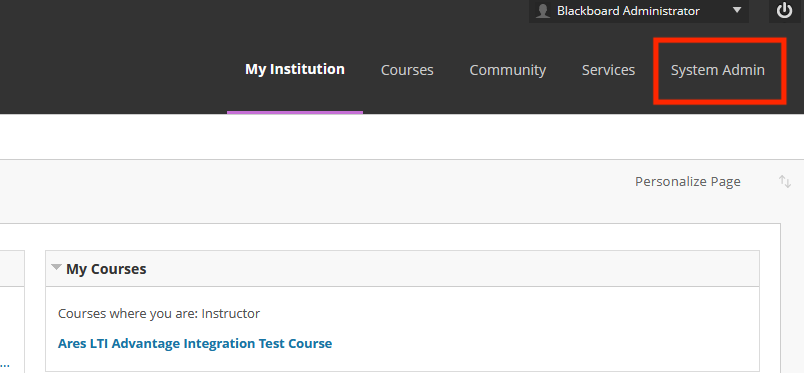Click the truncated ellipsis link at left
Screen dimensions: 804x373
tap(5, 364)
